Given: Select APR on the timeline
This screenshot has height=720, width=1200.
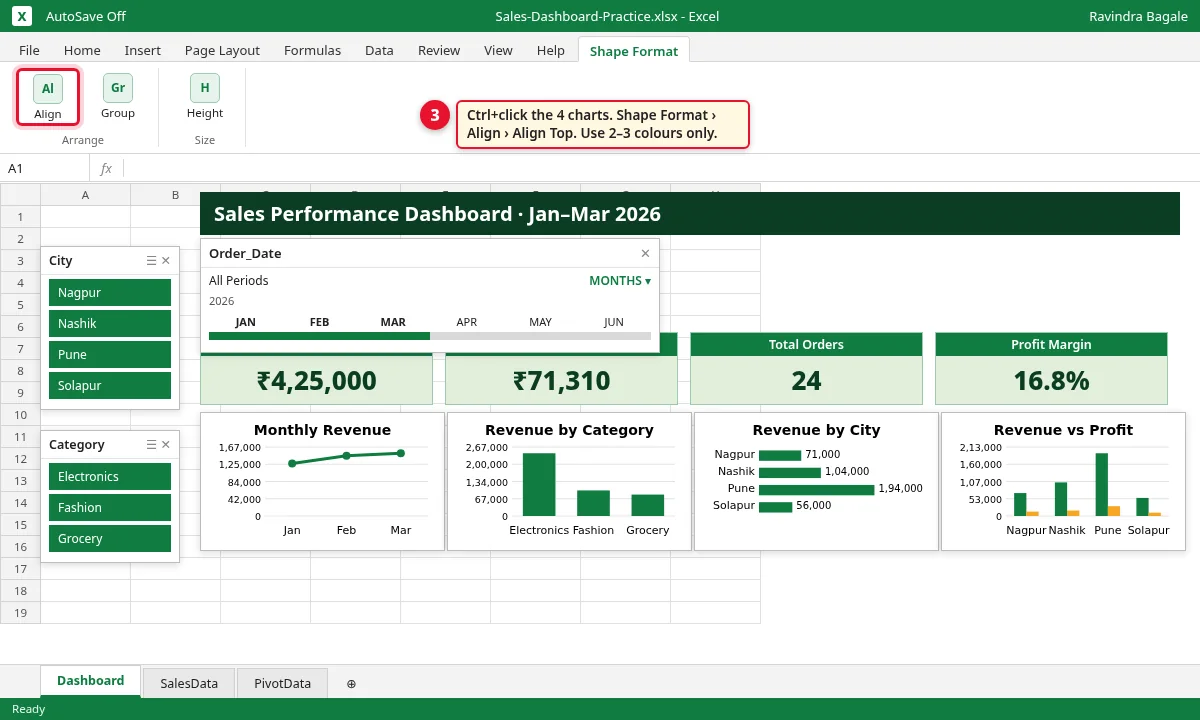Looking at the screenshot, I should pos(467,322).
